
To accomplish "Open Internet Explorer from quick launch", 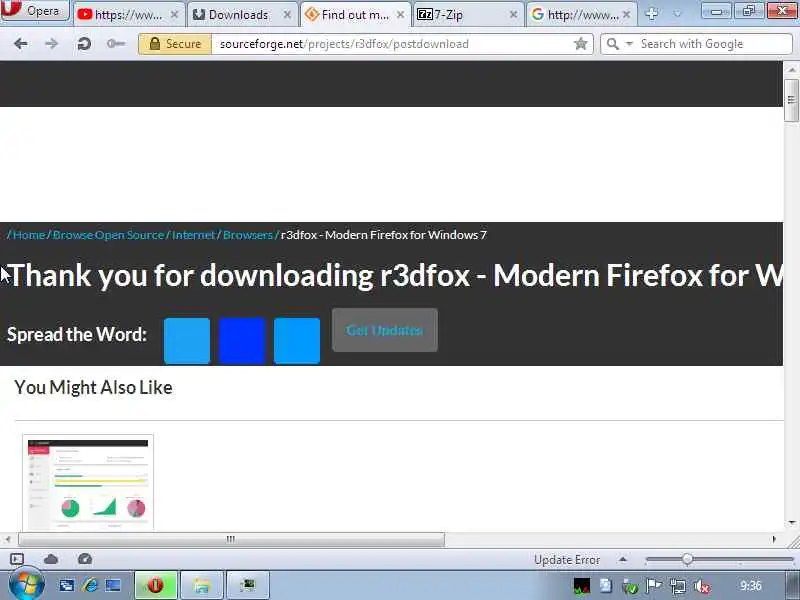I will tap(90, 586).
